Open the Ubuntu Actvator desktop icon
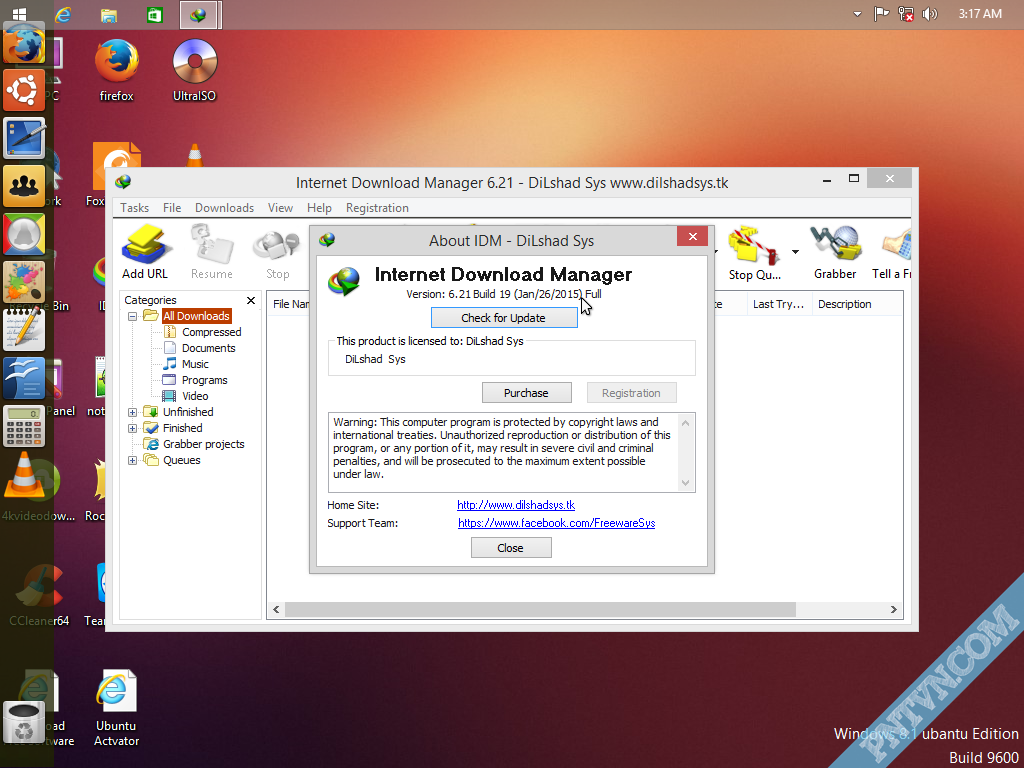Screen dimensions: 1024x768 [116, 709]
